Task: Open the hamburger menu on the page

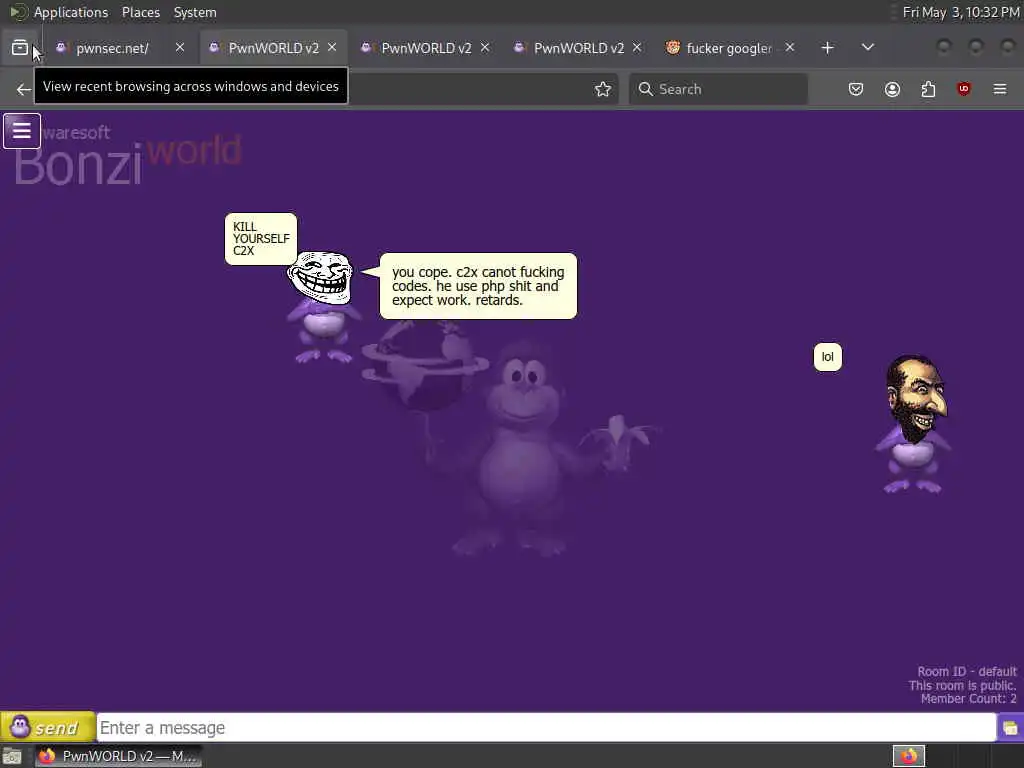Action: click(x=22, y=131)
